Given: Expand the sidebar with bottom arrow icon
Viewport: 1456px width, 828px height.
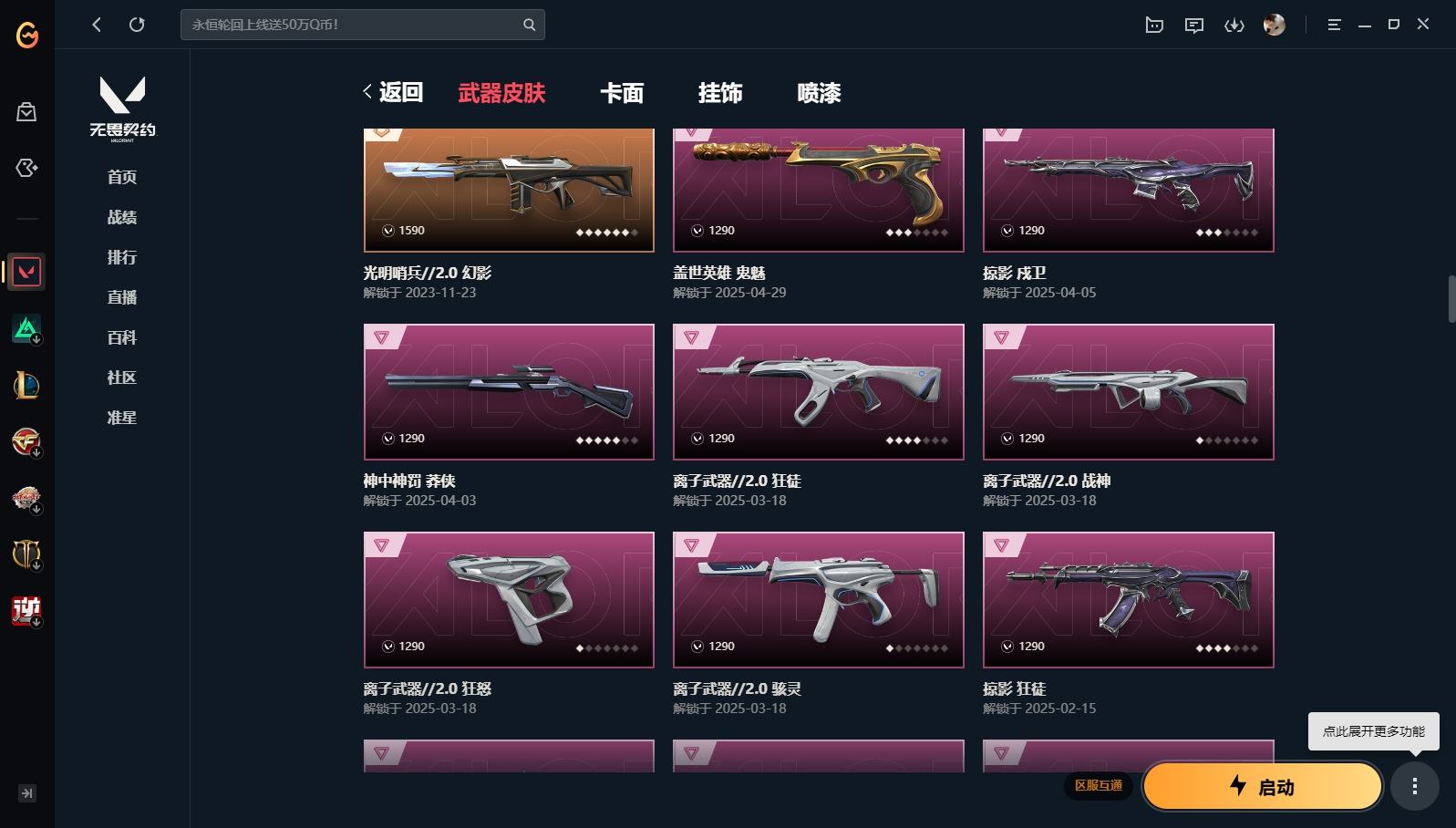Looking at the screenshot, I should pos(27,793).
